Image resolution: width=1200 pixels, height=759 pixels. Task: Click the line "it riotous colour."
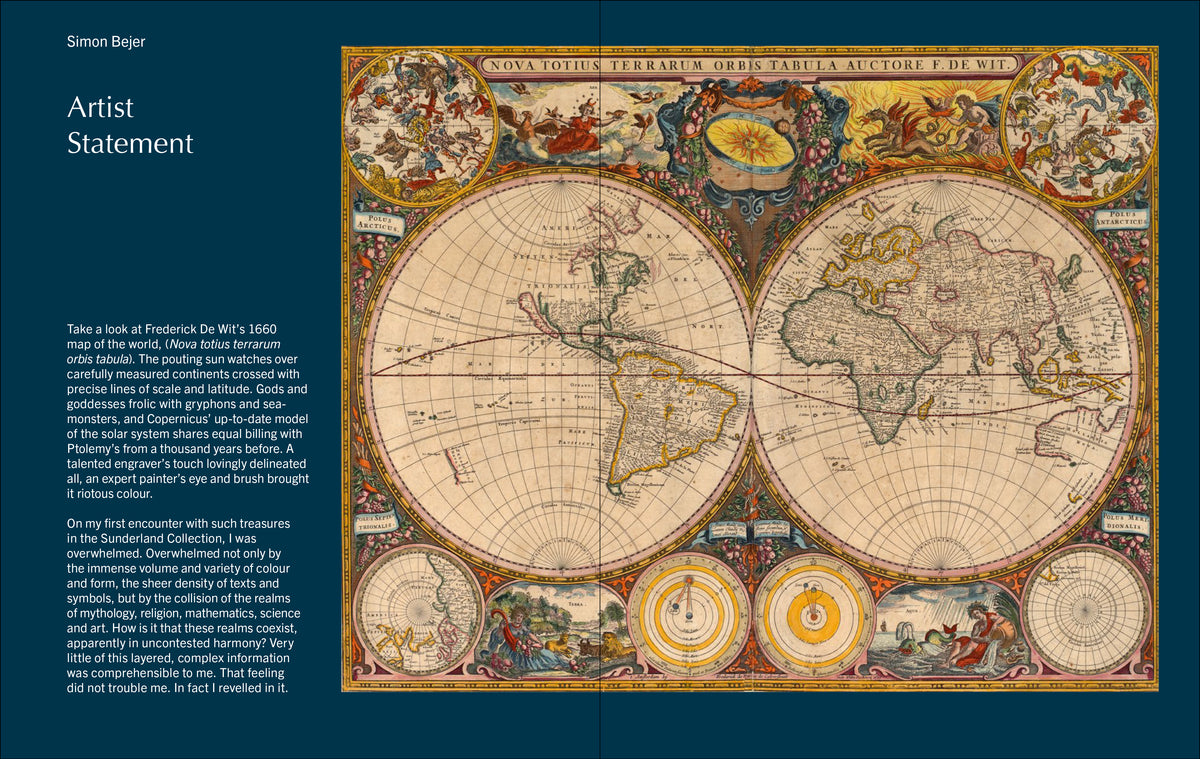110,494
